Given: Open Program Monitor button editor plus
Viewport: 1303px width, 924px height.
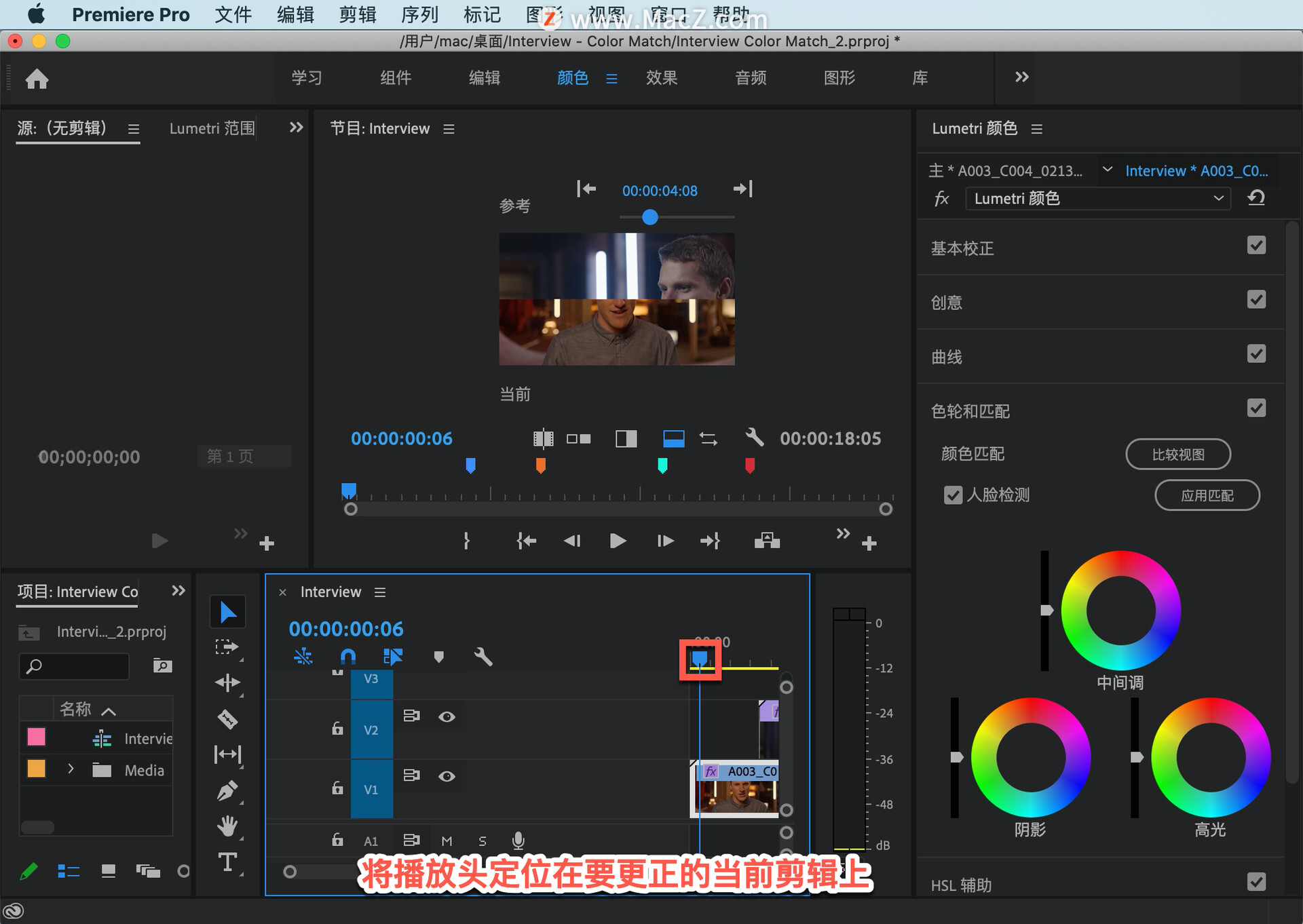Looking at the screenshot, I should tap(869, 543).
